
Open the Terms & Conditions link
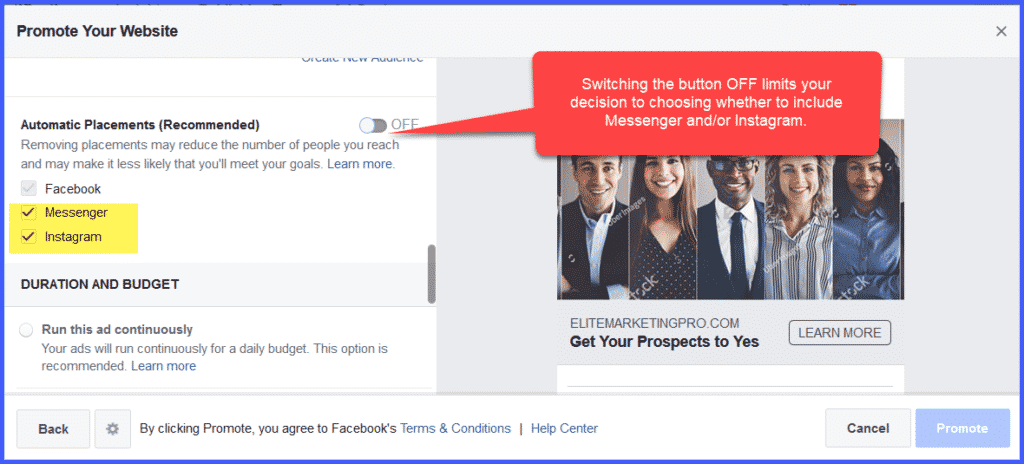[455, 429]
